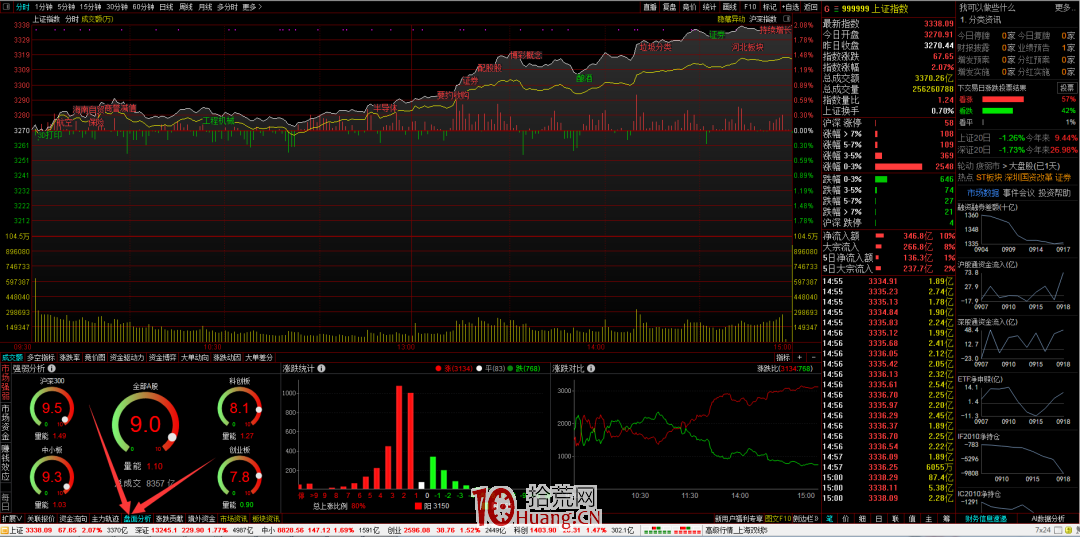Switch to the 60分钟 chart tab
This screenshot has height=537, width=1080.
click(143, 7)
